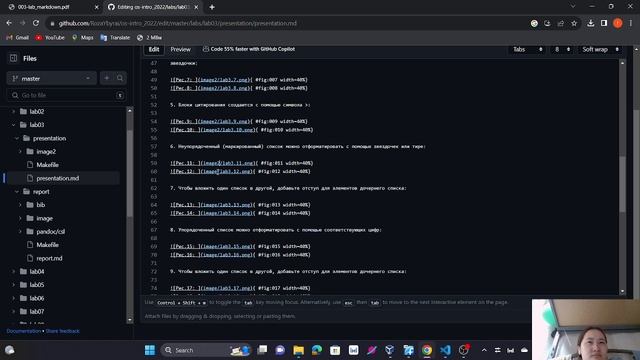Click the Share feedback link

(x=62, y=331)
